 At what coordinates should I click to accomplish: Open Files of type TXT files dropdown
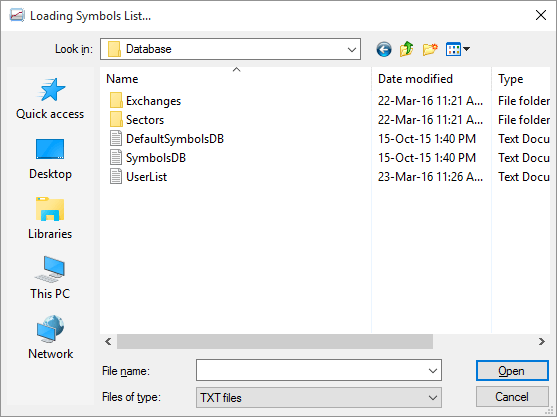pyautogui.click(x=319, y=397)
